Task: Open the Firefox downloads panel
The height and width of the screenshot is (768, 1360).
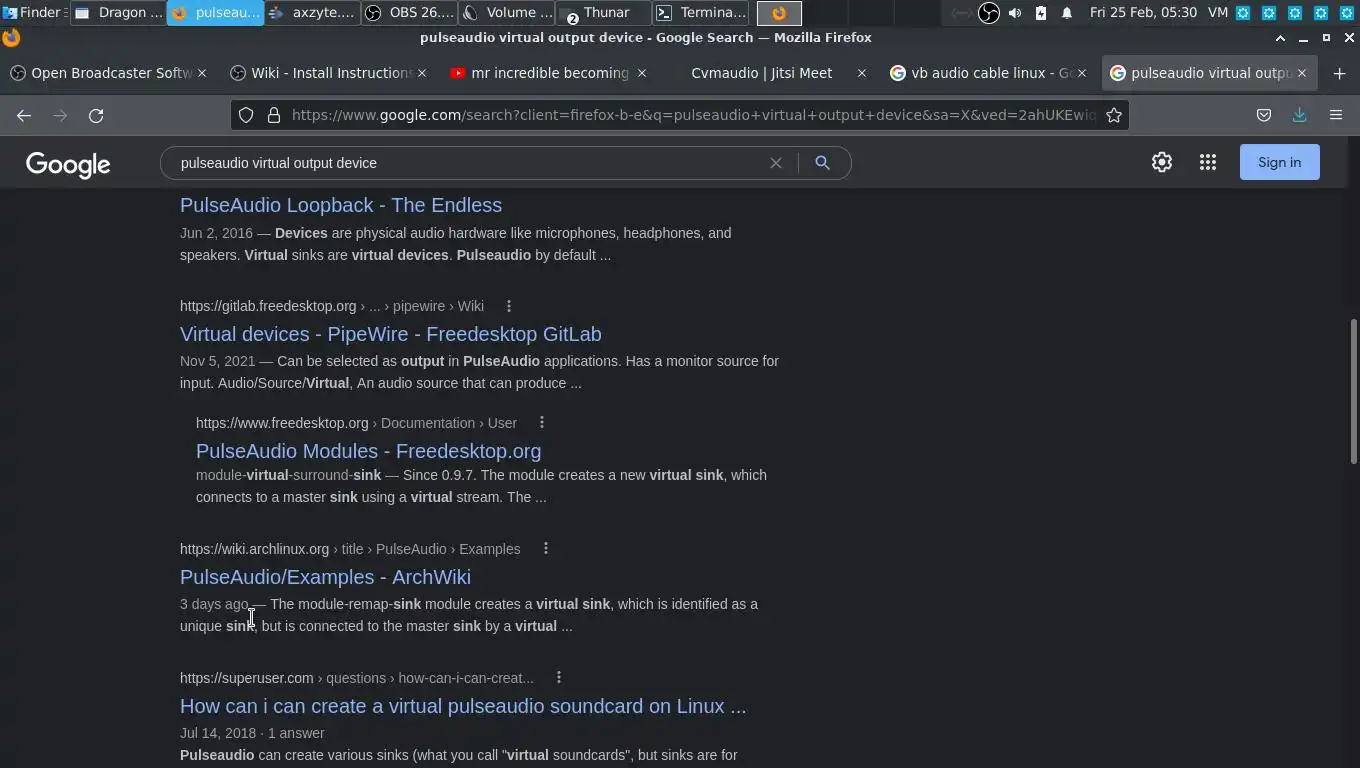Action: (x=1300, y=115)
